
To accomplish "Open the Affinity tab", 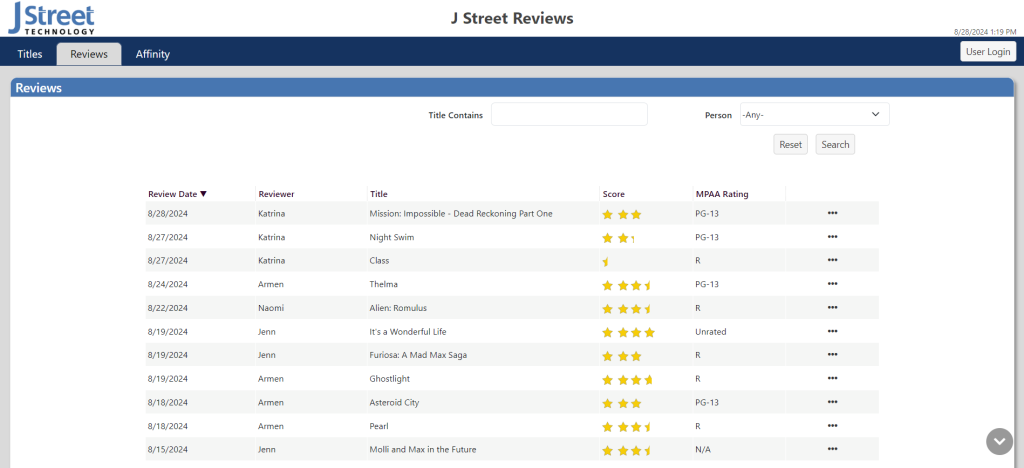I will click(x=153, y=54).
